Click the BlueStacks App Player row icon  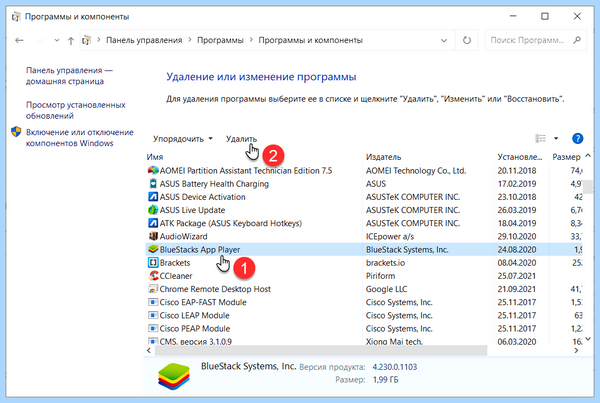click(153, 249)
